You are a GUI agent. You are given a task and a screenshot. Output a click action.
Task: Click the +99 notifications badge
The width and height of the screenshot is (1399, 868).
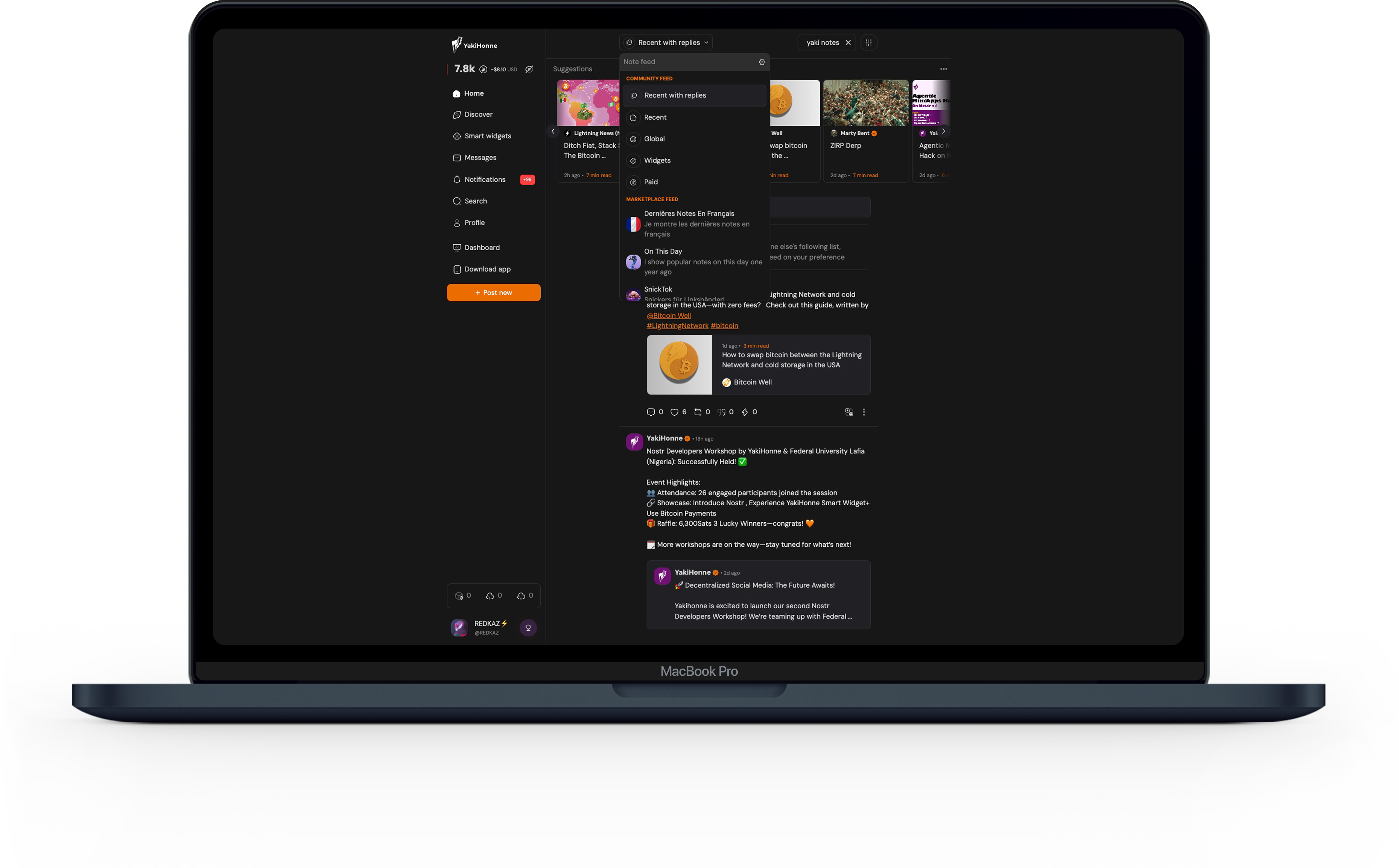pyautogui.click(x=528, y=179)
